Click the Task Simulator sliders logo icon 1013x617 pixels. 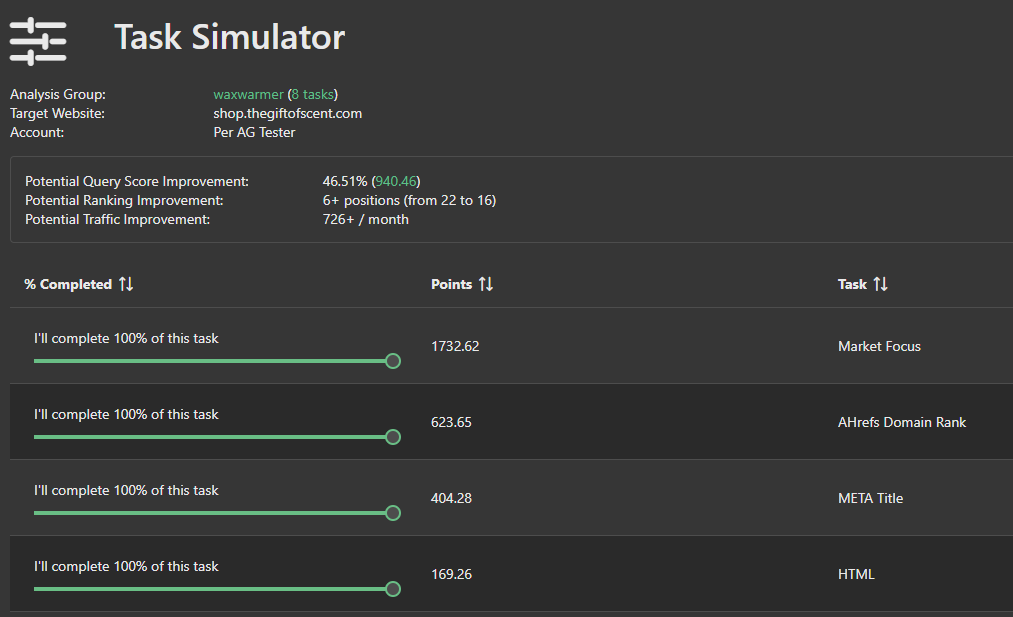37,40
